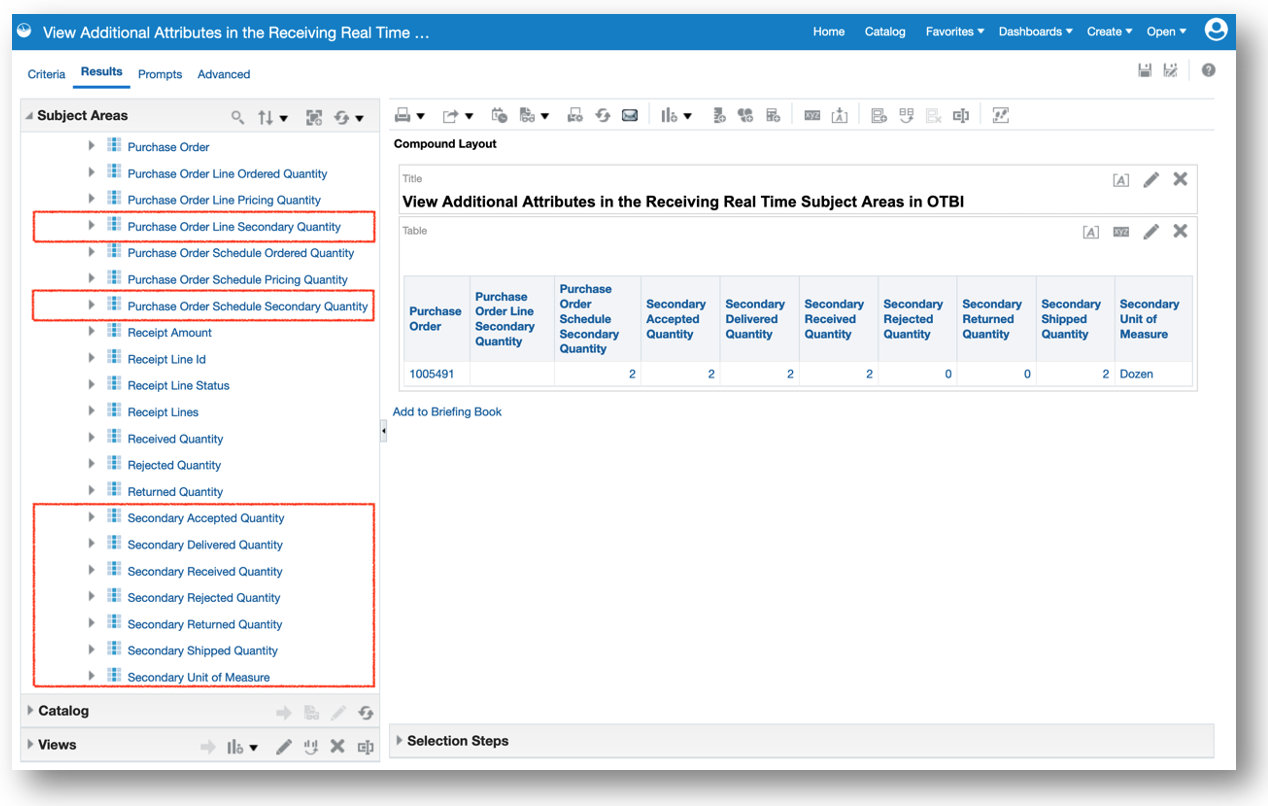Select Purchase Order Schedule Secondary Quantity item

tap(247, 306)
